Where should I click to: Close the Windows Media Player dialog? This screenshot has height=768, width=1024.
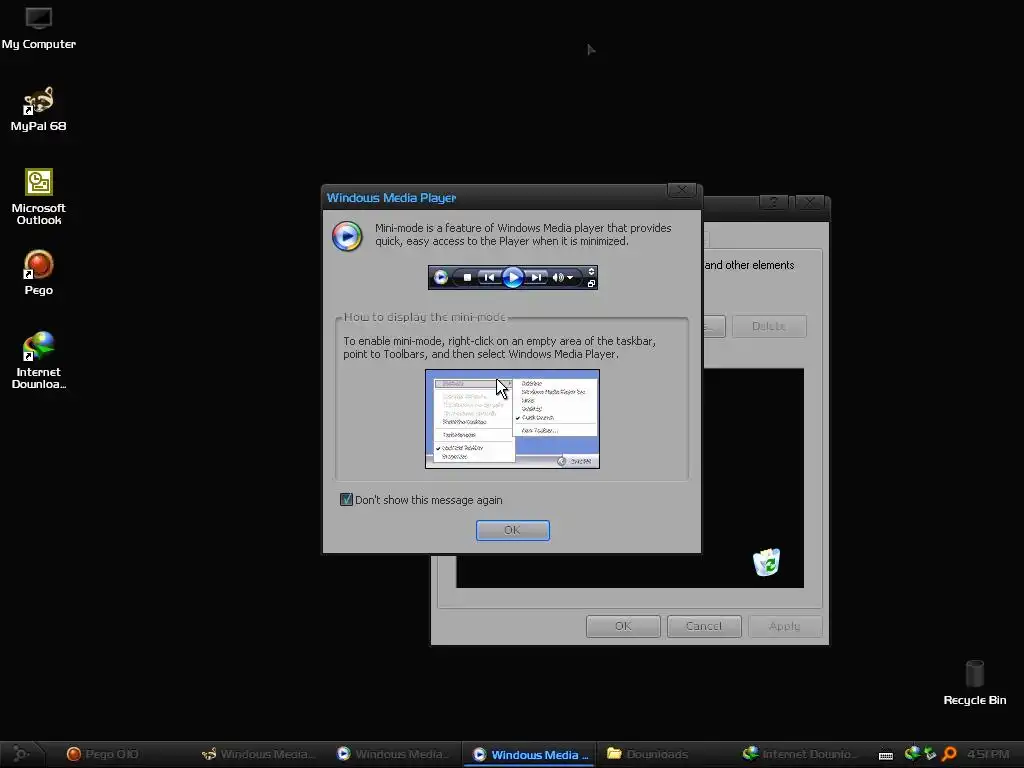[682, 190]
